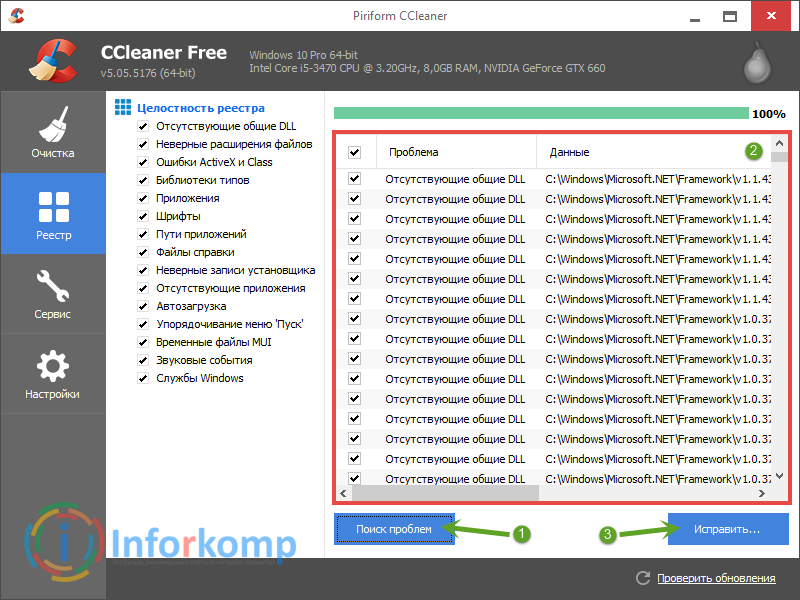Click the horizontal scroll left arrow
Viewport: 800px width, 600px height.
343,493
